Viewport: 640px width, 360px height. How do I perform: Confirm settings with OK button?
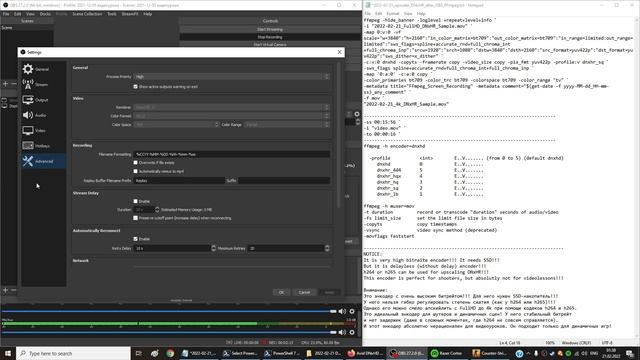click(x=281, y=292)
